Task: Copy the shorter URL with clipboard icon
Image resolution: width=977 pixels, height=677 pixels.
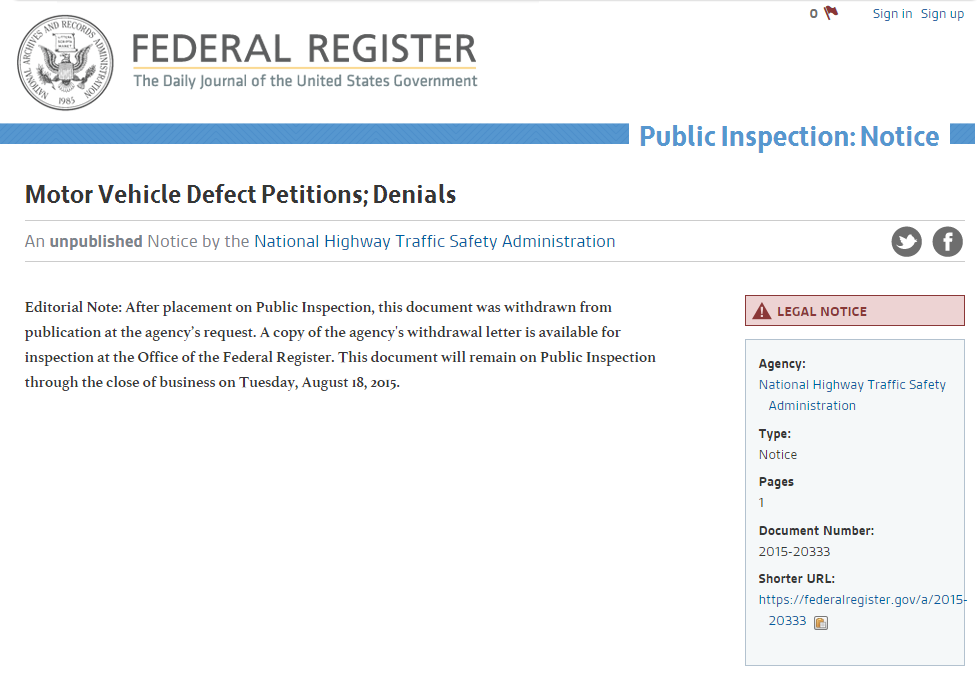Action: [821, 622]
